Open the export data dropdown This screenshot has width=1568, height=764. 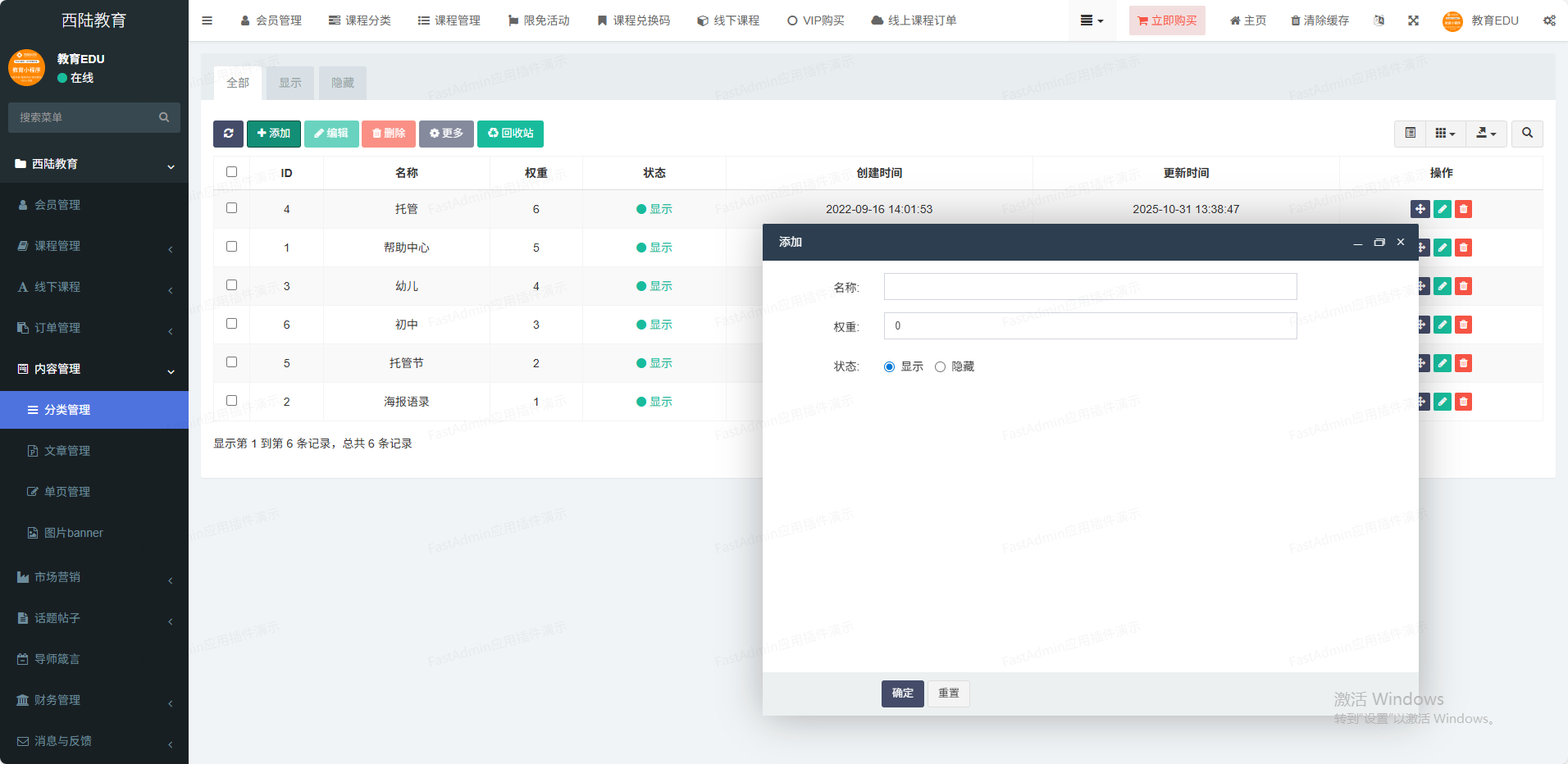coord(1486,134)
